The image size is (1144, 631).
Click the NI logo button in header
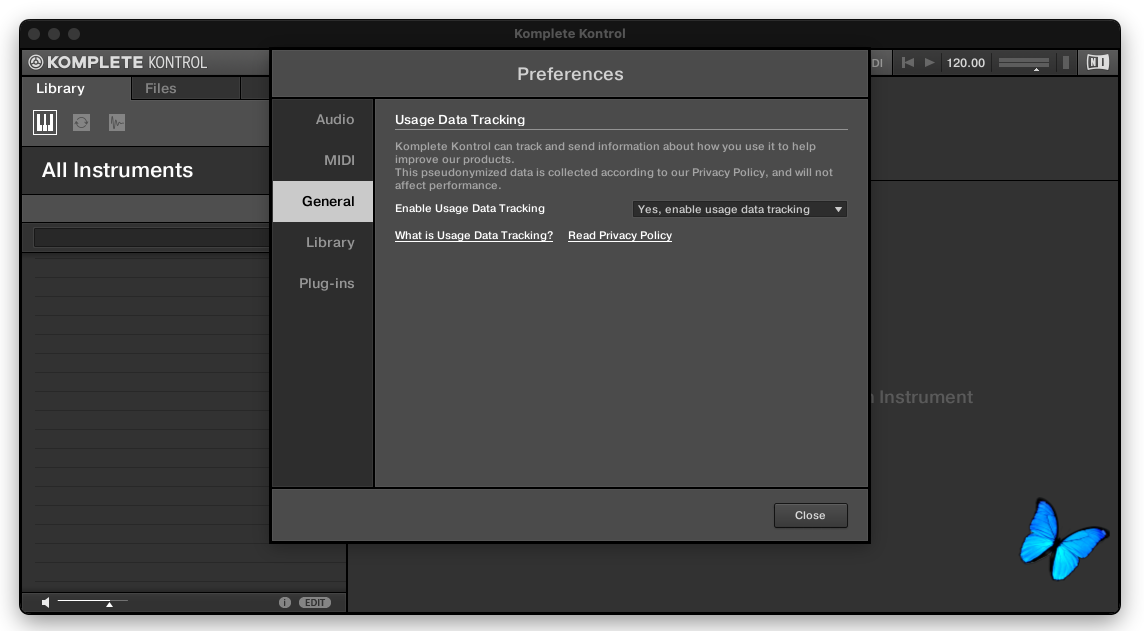1097,63
